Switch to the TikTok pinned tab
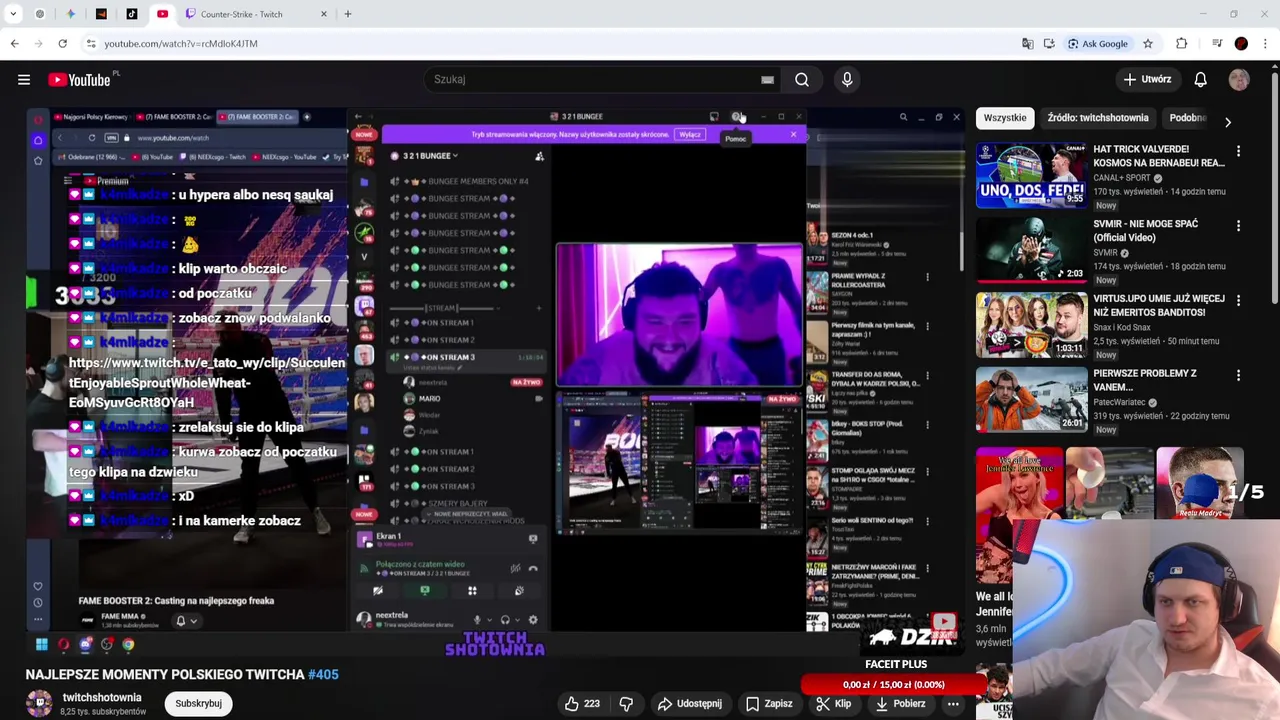This screenshot has height=720, width=1280. point(132,14)
